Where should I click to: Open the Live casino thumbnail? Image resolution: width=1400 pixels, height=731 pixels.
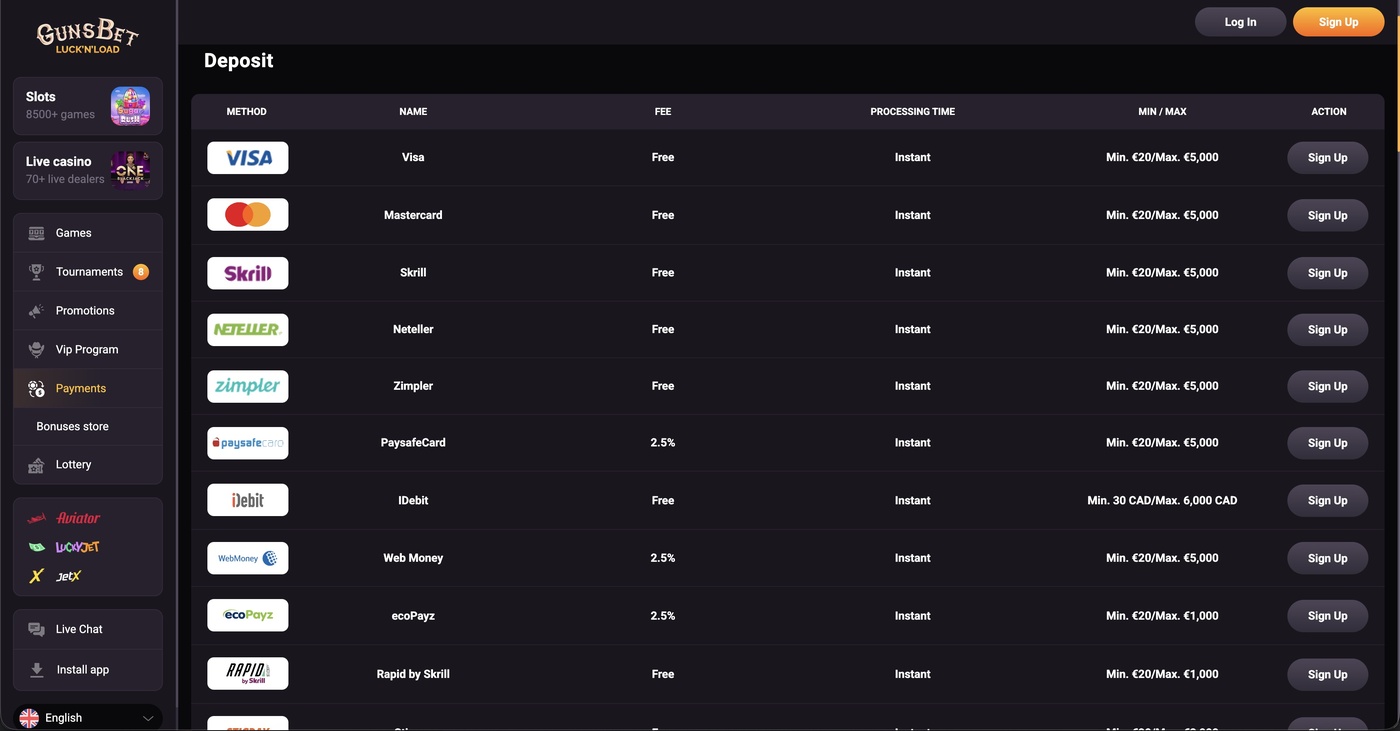pos(130,170)
